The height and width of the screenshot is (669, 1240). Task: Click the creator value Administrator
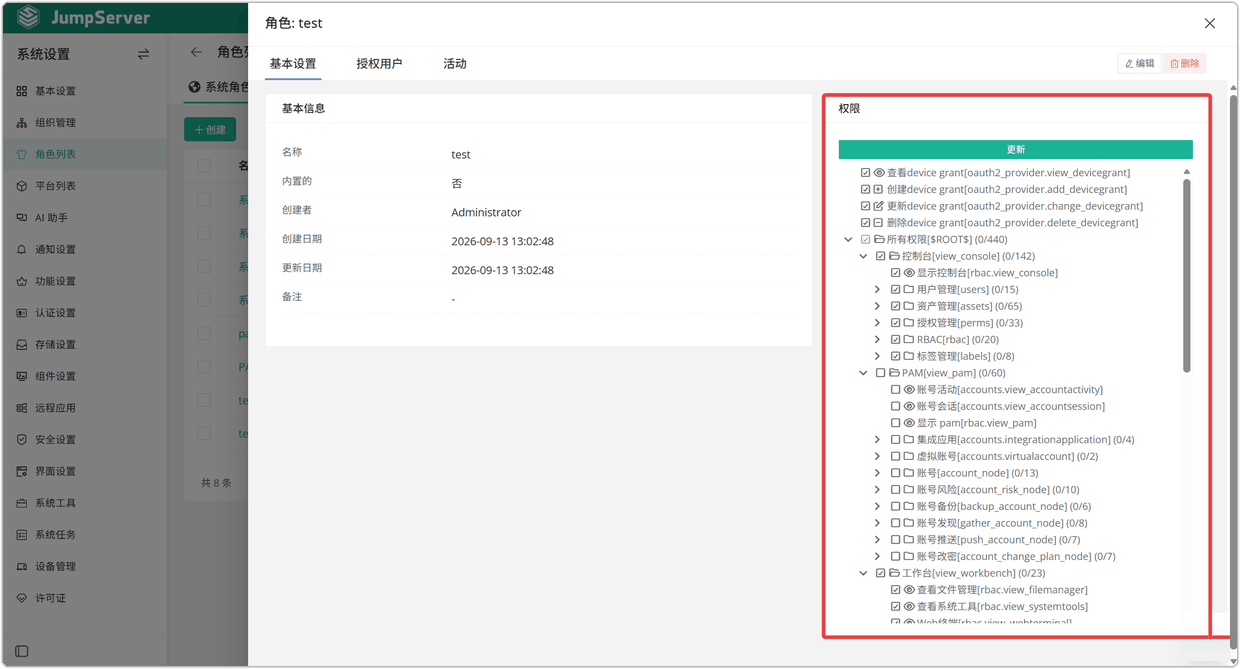486,213
